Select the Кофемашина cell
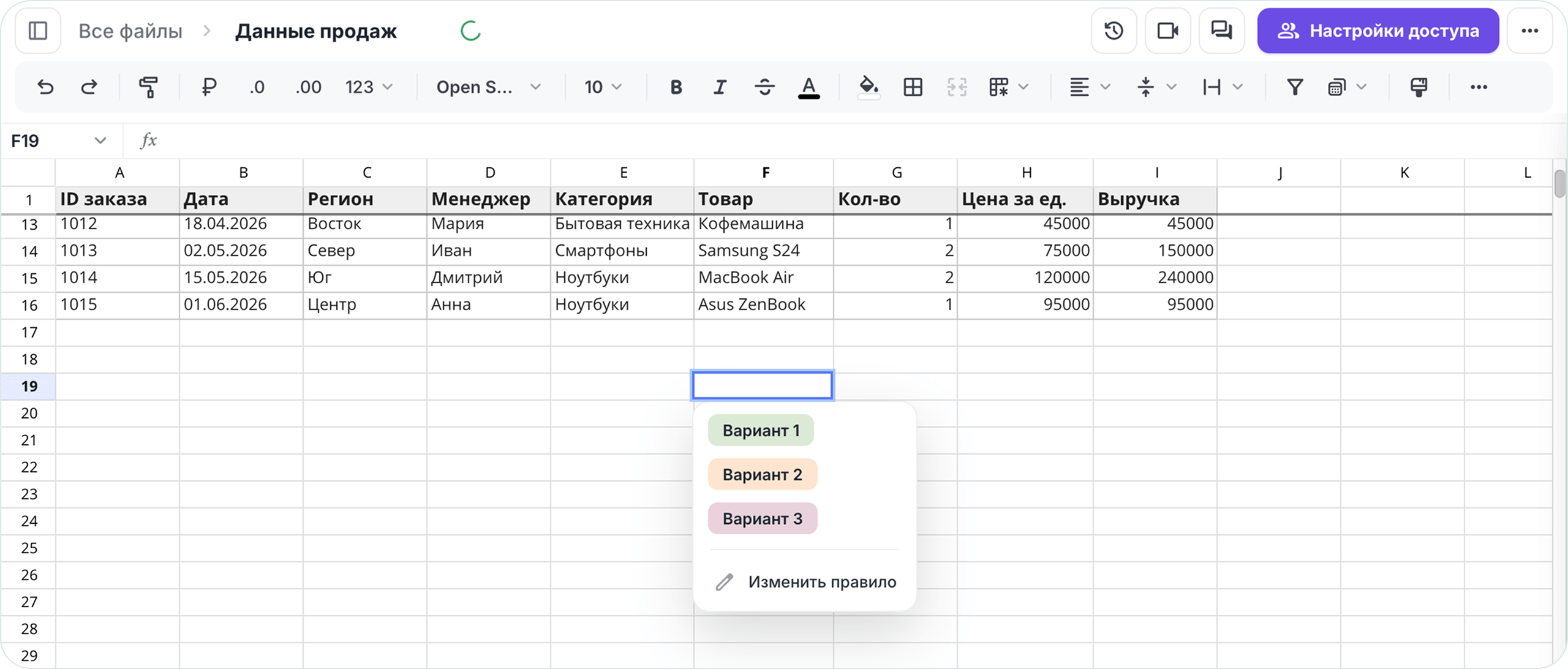 point(764,225)
